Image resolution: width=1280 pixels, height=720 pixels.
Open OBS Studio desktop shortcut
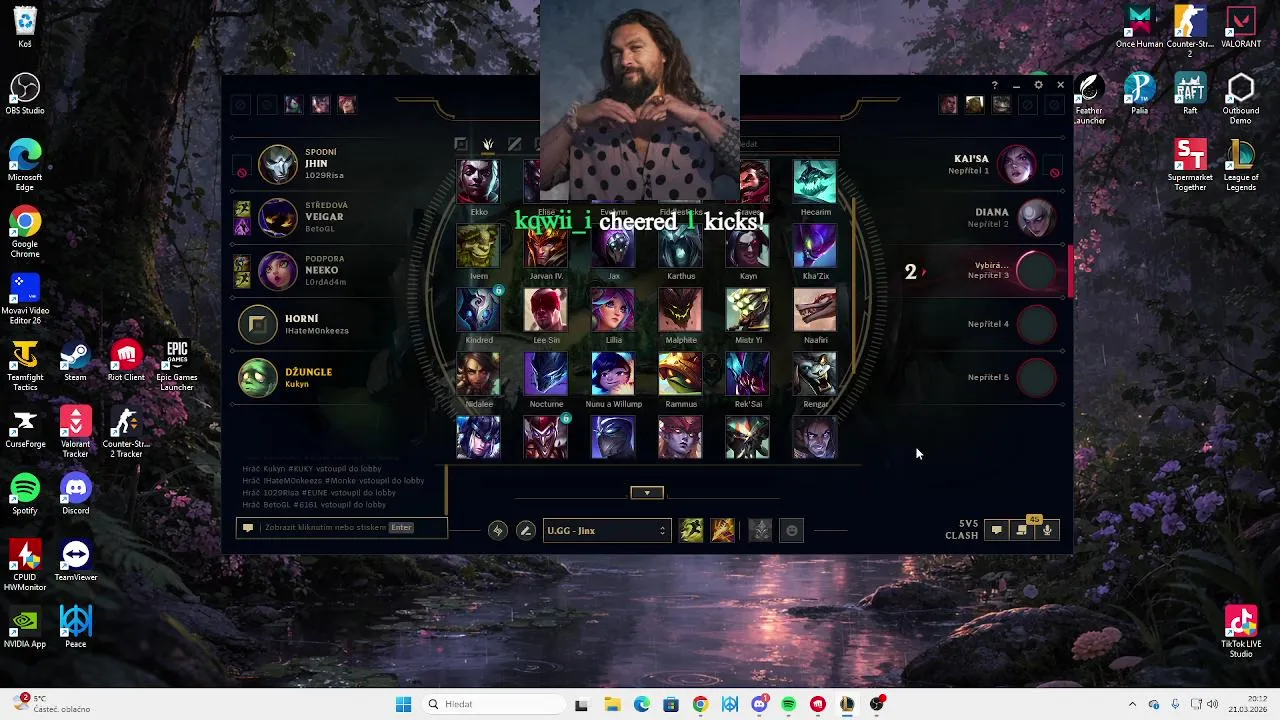tap(25, 94)
